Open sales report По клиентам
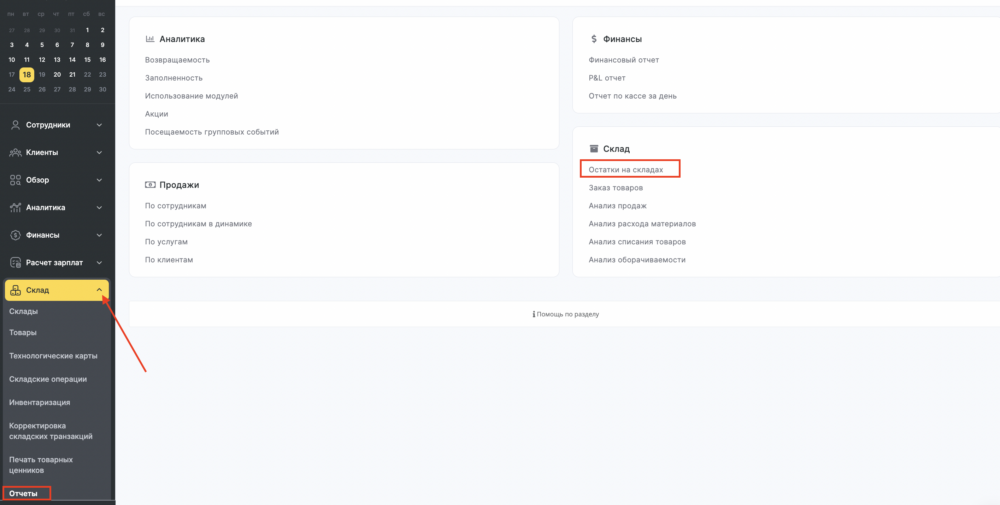The height and width of the screenshot is (505, 1000). (x=168, y=260)
